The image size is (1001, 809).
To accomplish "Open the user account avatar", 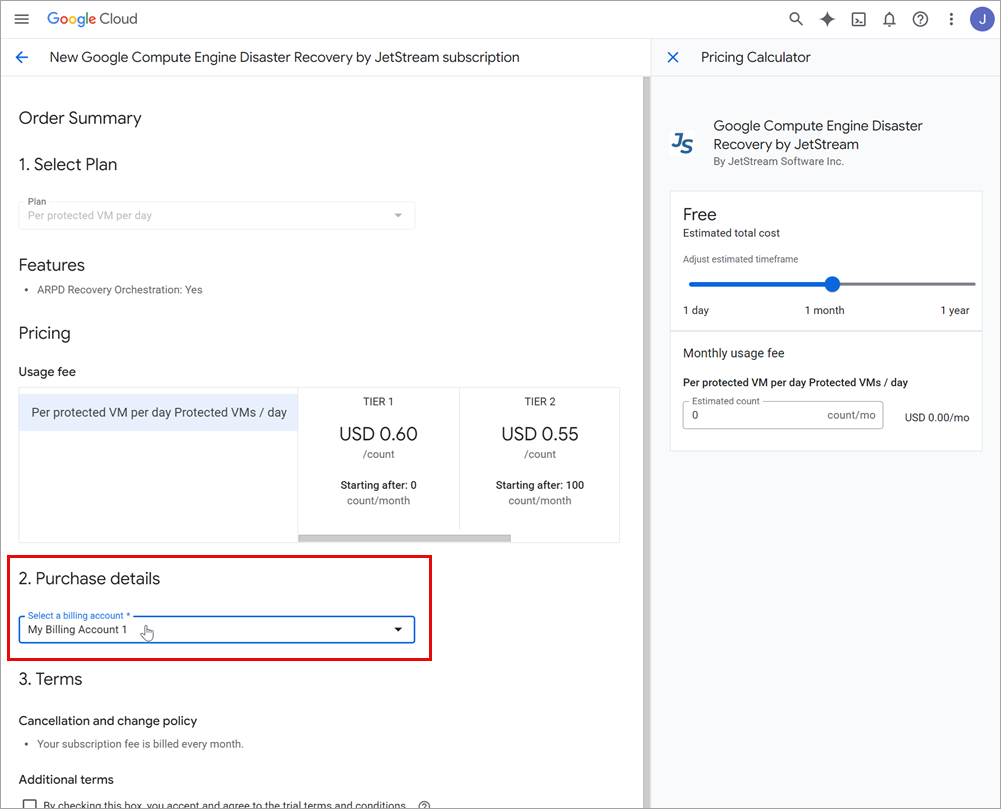I will pyautogui.click(x=981, y=19).
